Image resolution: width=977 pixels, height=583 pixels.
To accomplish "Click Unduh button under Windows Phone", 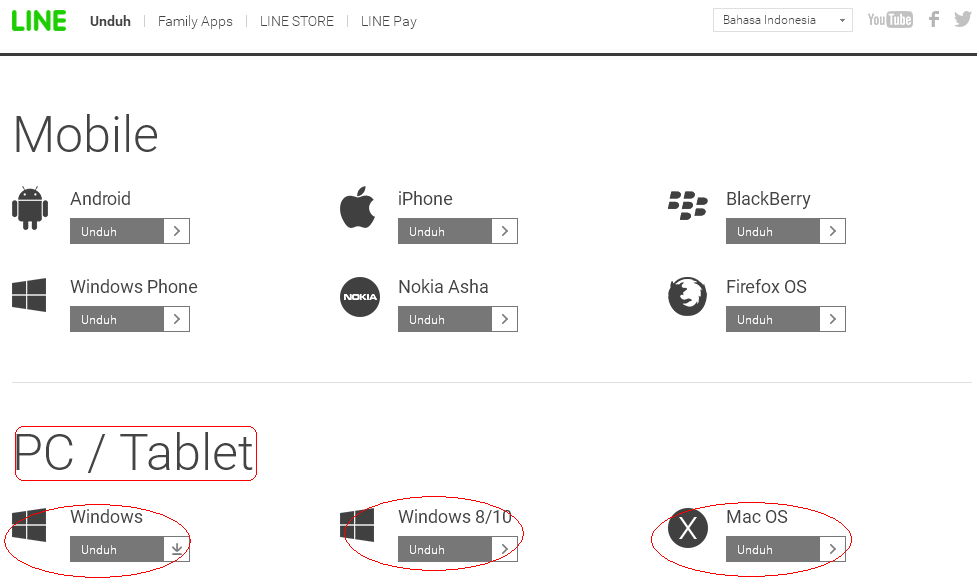I will click(117, 319).
